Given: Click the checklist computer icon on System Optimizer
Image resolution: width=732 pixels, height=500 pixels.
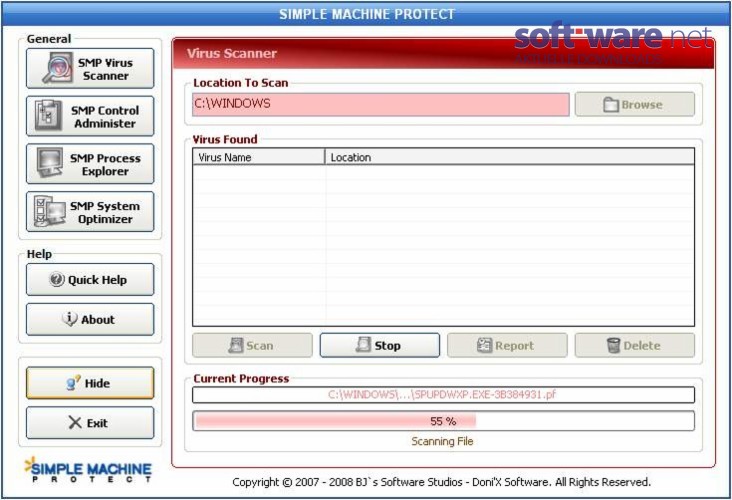Looking at the screenshot, I should (49, 211).
